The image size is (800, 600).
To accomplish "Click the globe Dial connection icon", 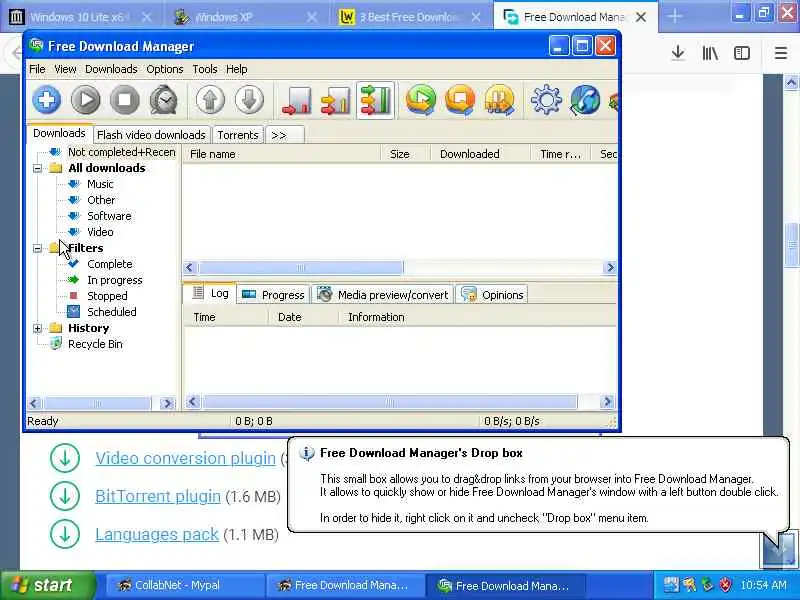I will pyautogui.click(x=585, y=99).
